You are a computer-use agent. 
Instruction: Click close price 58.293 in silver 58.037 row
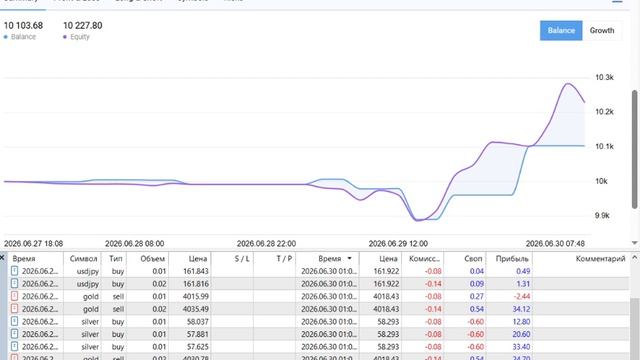click(x=388, y=322)
